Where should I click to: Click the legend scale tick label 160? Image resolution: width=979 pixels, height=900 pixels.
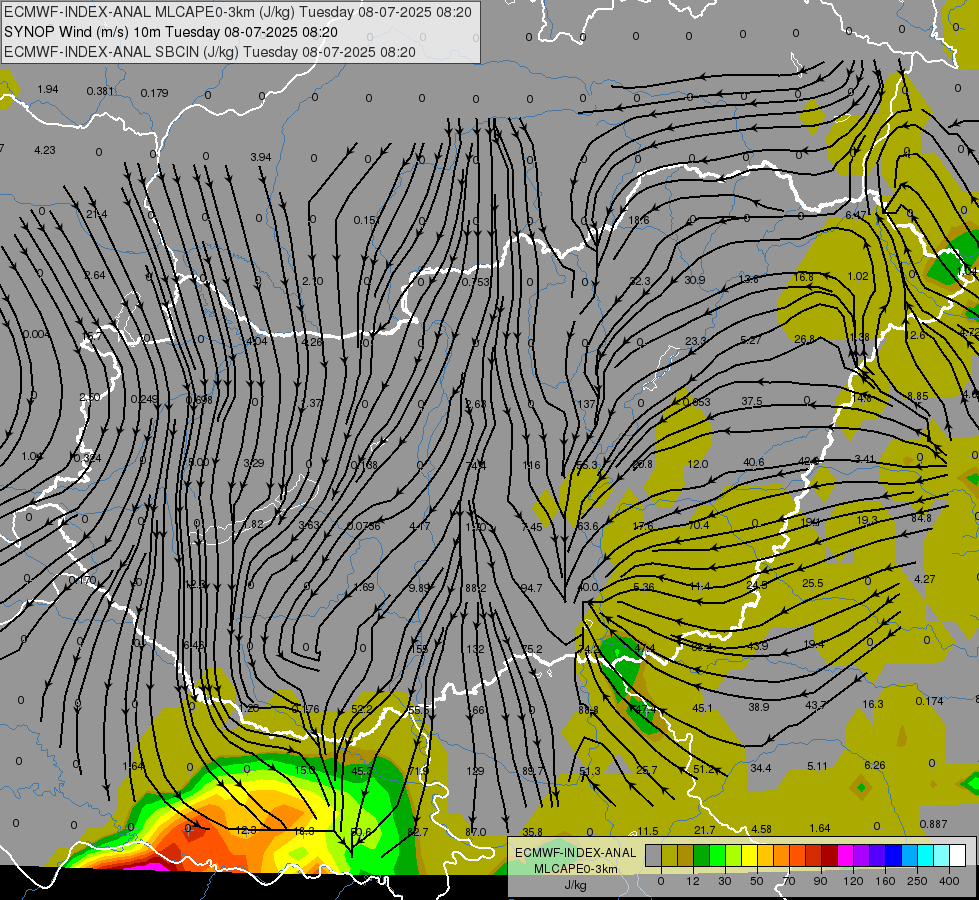885,881
